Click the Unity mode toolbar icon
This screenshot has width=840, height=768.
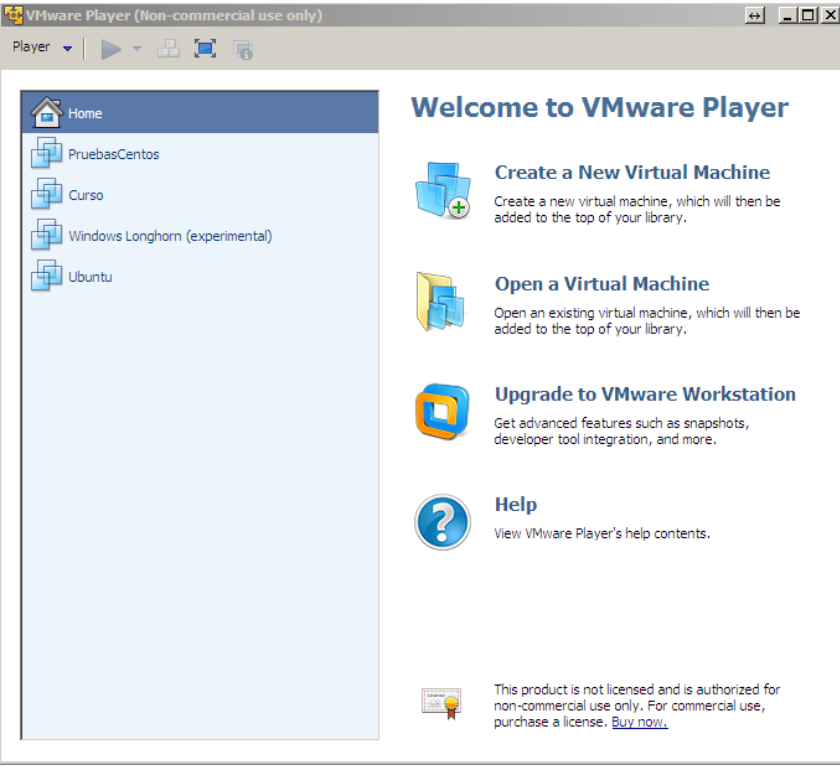click(243, 50)
